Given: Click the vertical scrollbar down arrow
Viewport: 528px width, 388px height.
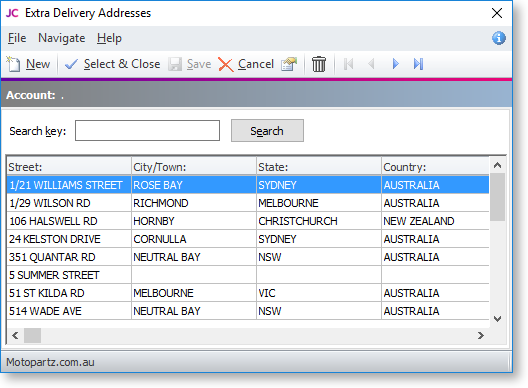Looking at the screenshot, I should point(497,319).
